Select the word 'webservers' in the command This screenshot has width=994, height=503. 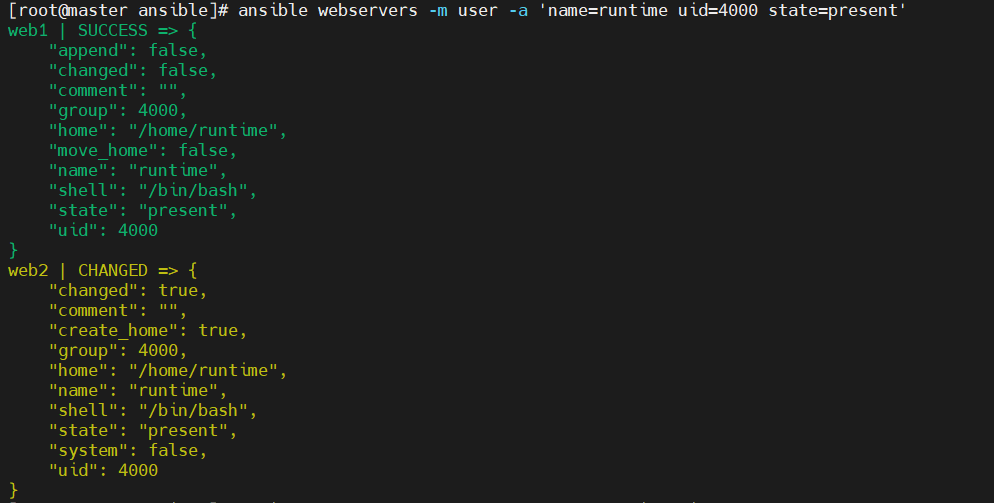(368, 11)
